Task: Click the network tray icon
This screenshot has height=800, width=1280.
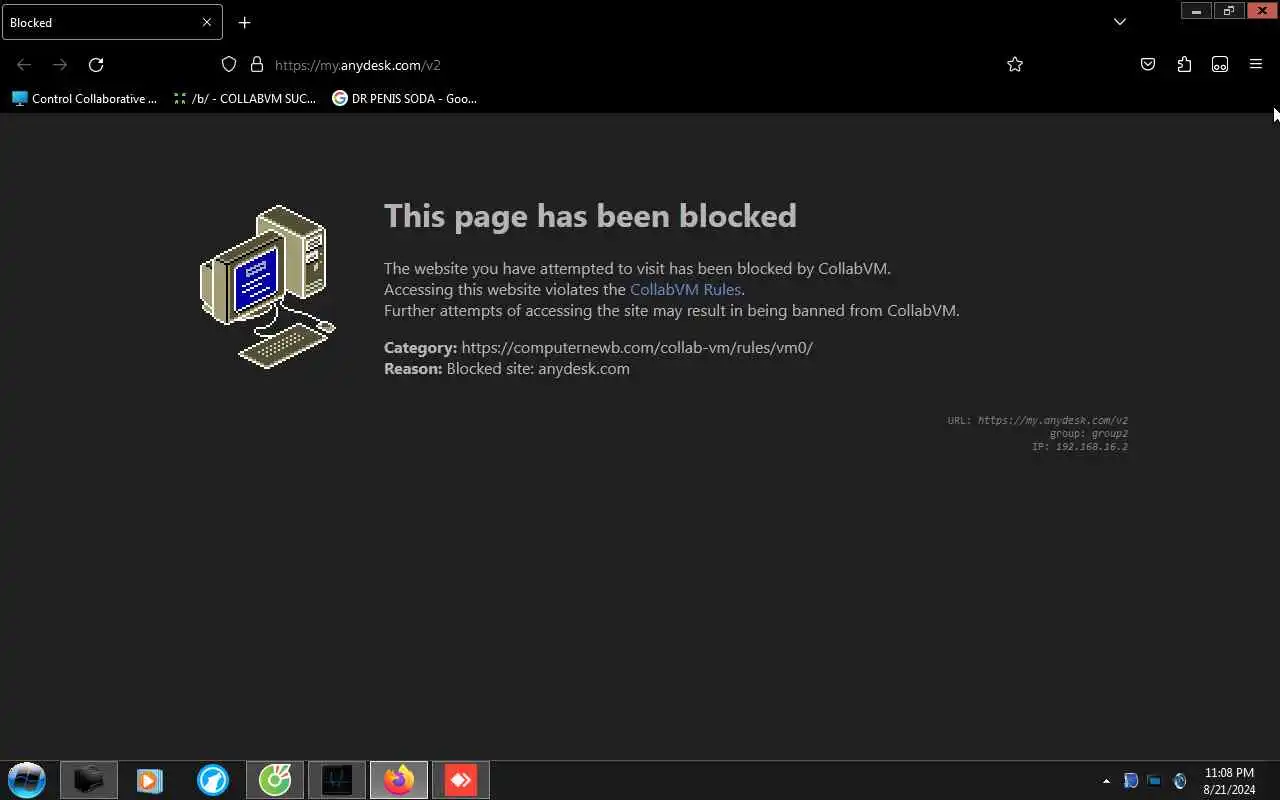Action: pos(1155,781)
